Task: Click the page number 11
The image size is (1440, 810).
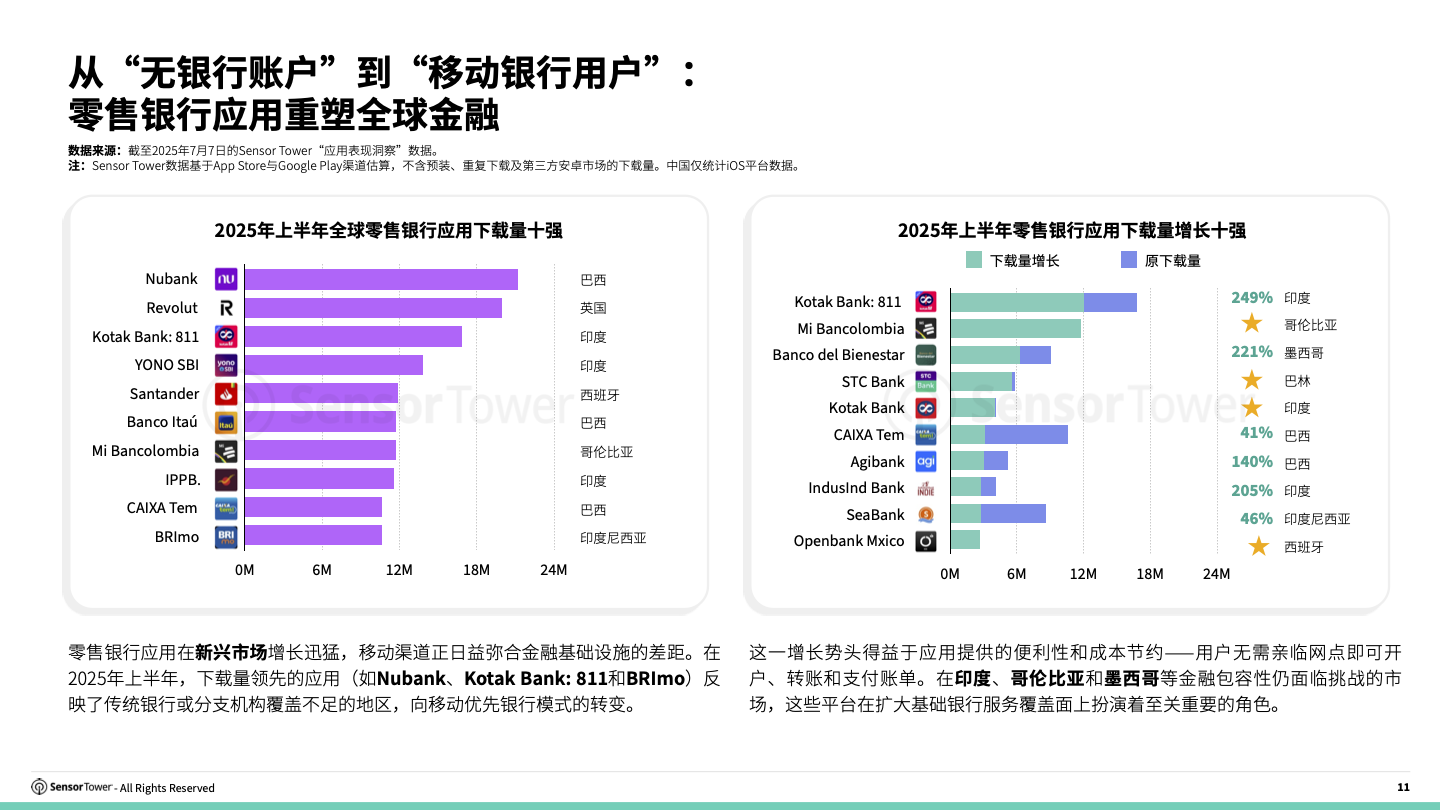Action: pos(1403,787)
